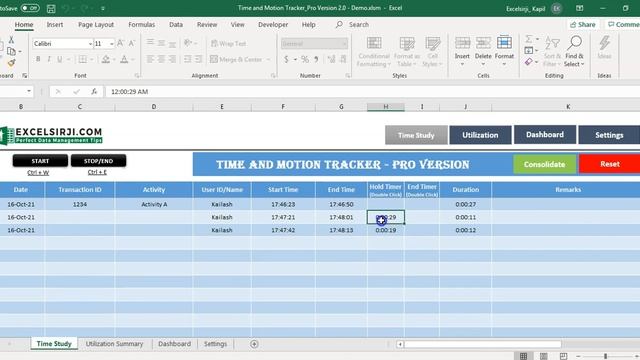Toggle Top Align
640x360 pixels.
pyautogui.click(x=150, y=43)
